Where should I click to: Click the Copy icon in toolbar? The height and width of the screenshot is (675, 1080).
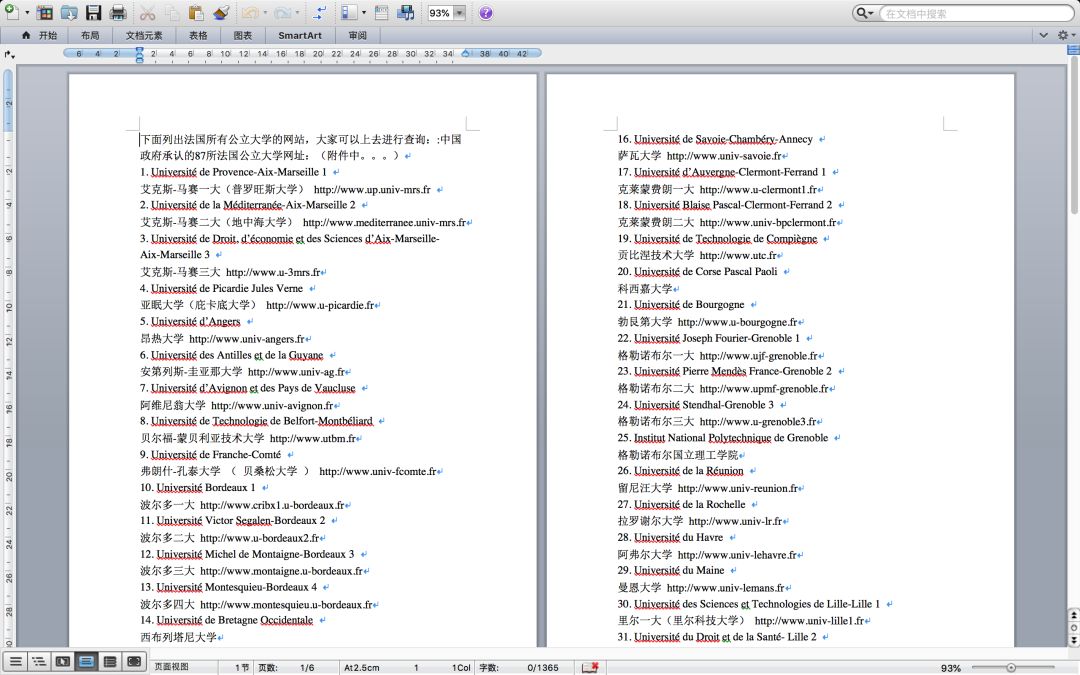pyautogui.click(x=172, y=12)
